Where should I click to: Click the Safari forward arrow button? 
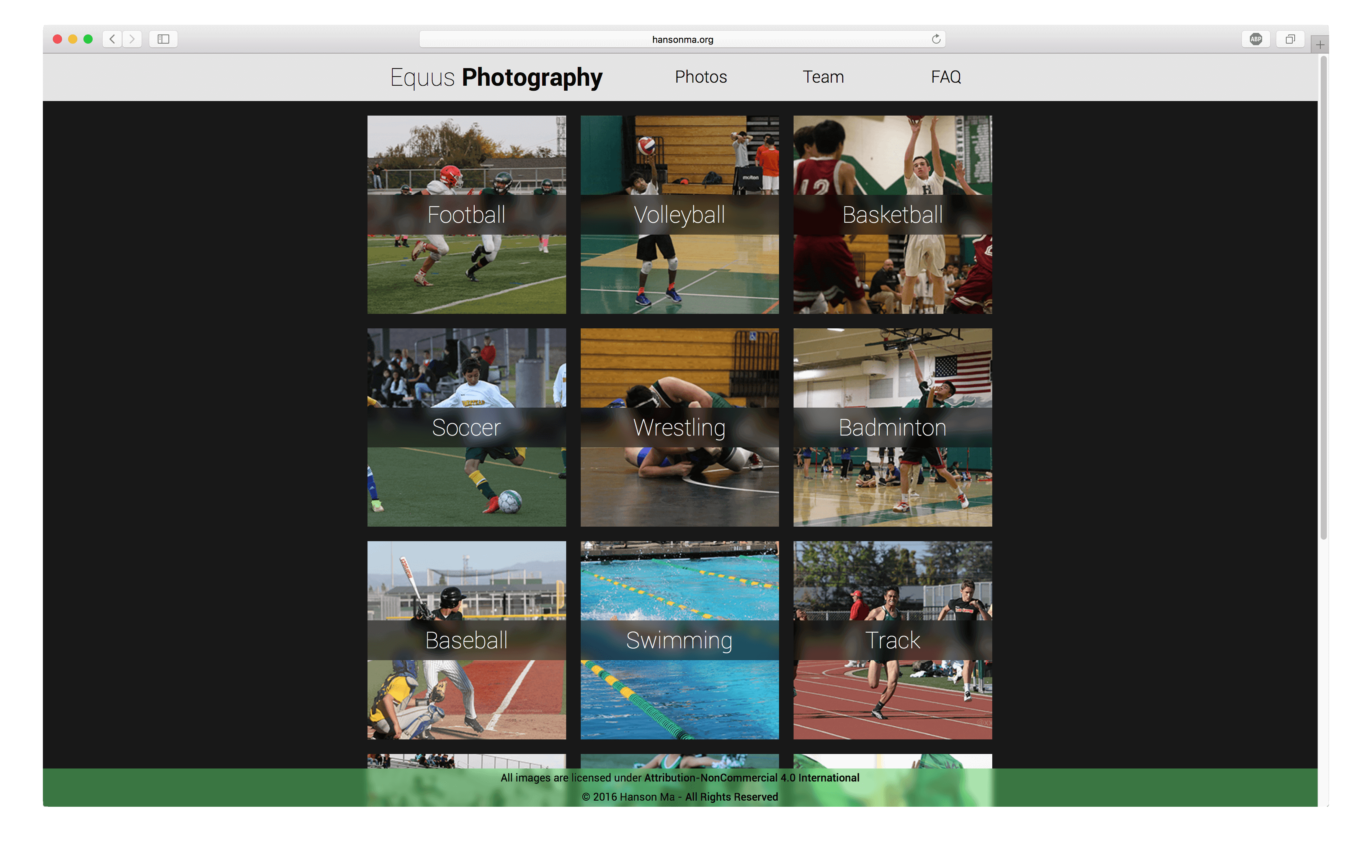[x=132, y=39]
